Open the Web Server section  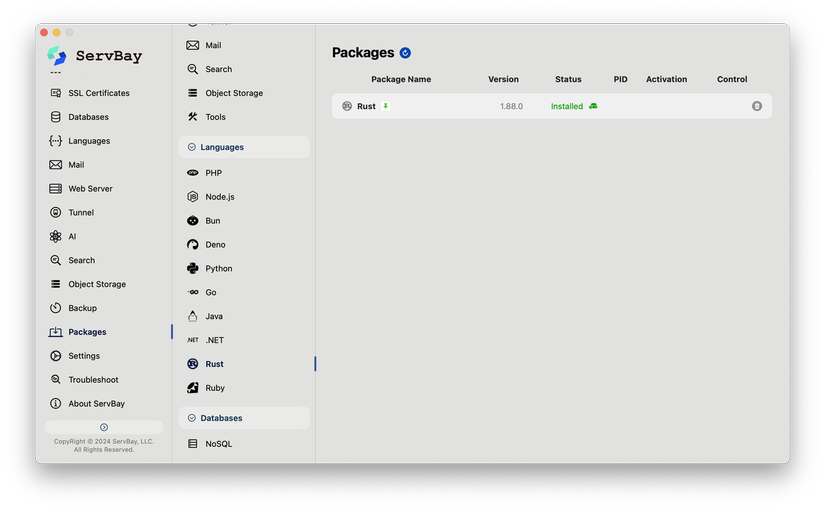click(x=81, y=188)
